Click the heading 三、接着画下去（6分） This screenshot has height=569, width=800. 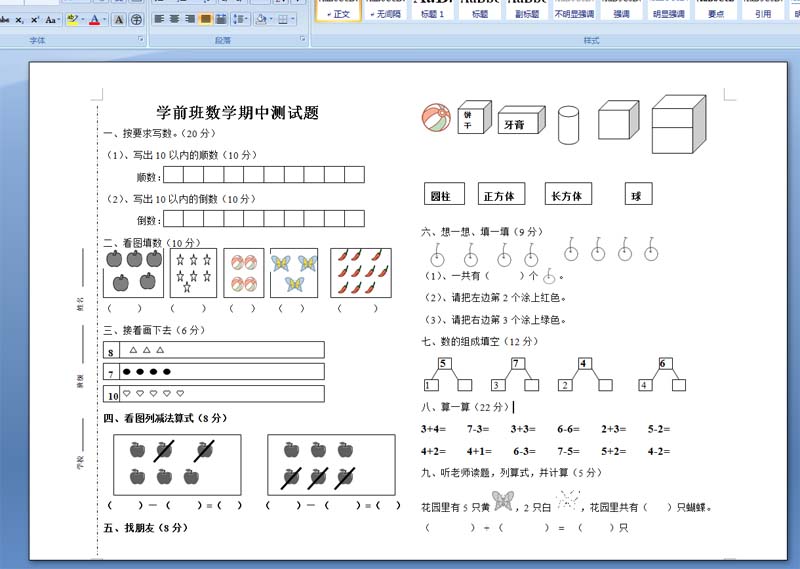(154, 330)
